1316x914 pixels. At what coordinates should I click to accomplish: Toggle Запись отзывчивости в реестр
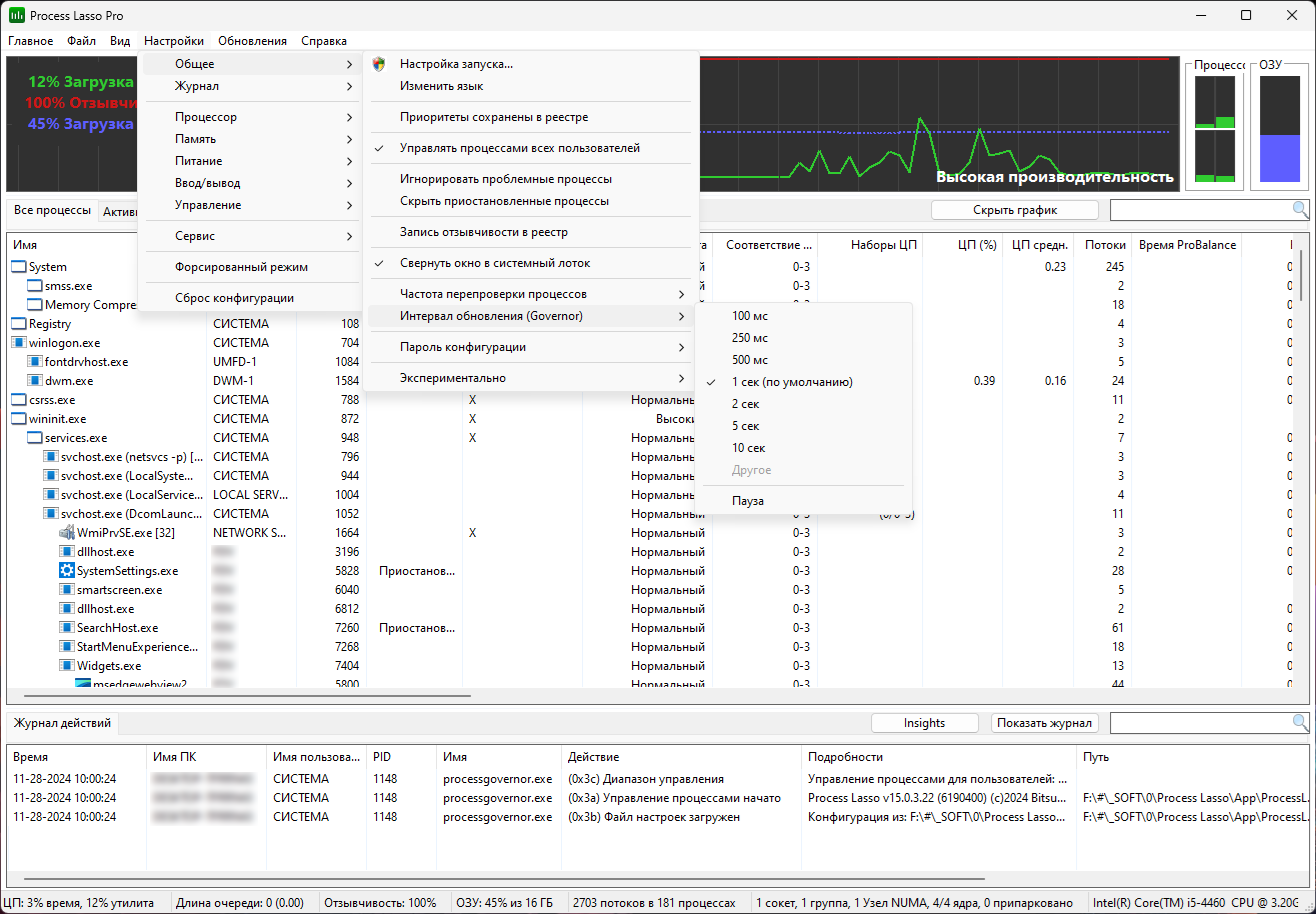click(531, 232)
